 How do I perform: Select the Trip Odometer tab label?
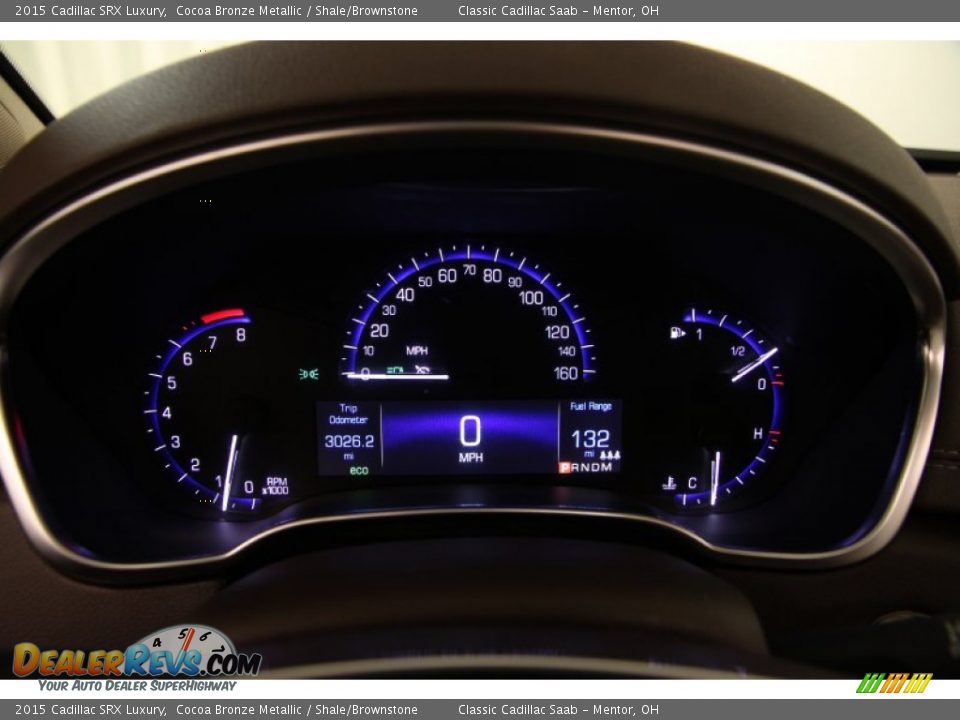pyautogui.click(x=348, y=412)
